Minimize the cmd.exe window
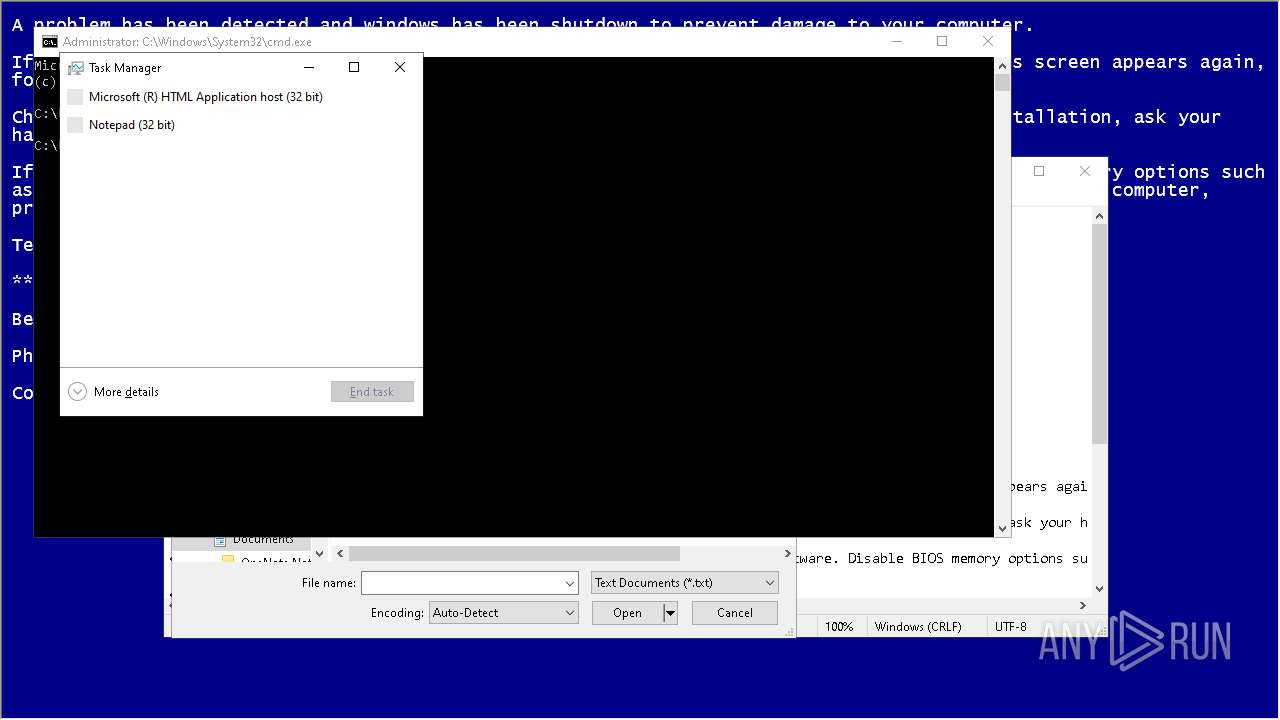Screen dimensions: 1280x720 click(897, 41)
